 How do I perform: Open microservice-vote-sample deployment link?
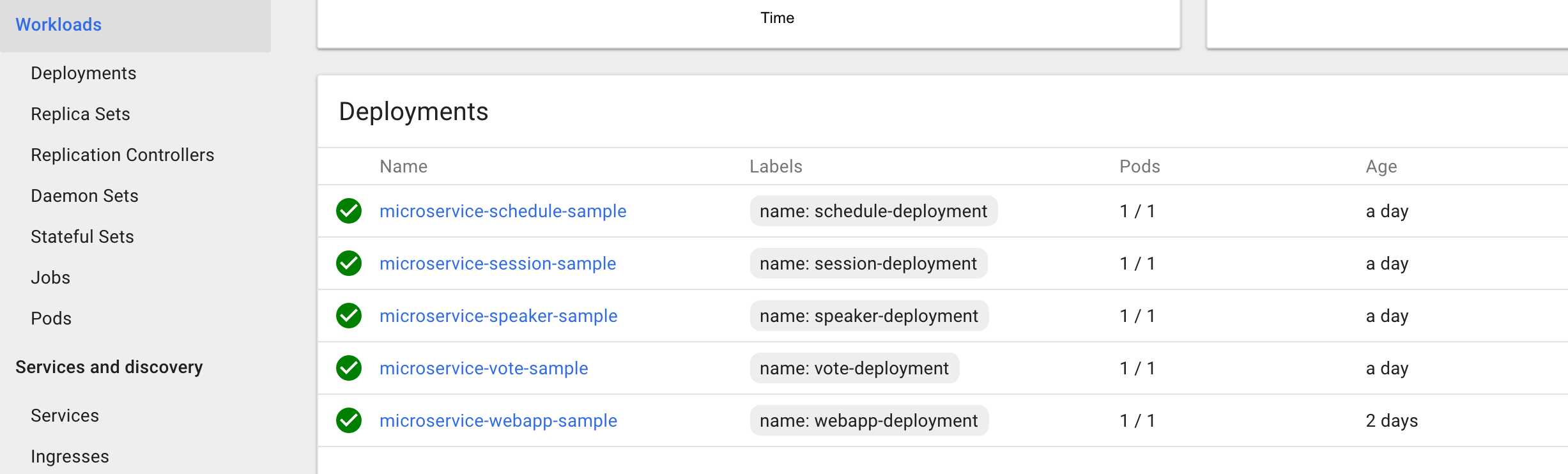tap(483, 368)
